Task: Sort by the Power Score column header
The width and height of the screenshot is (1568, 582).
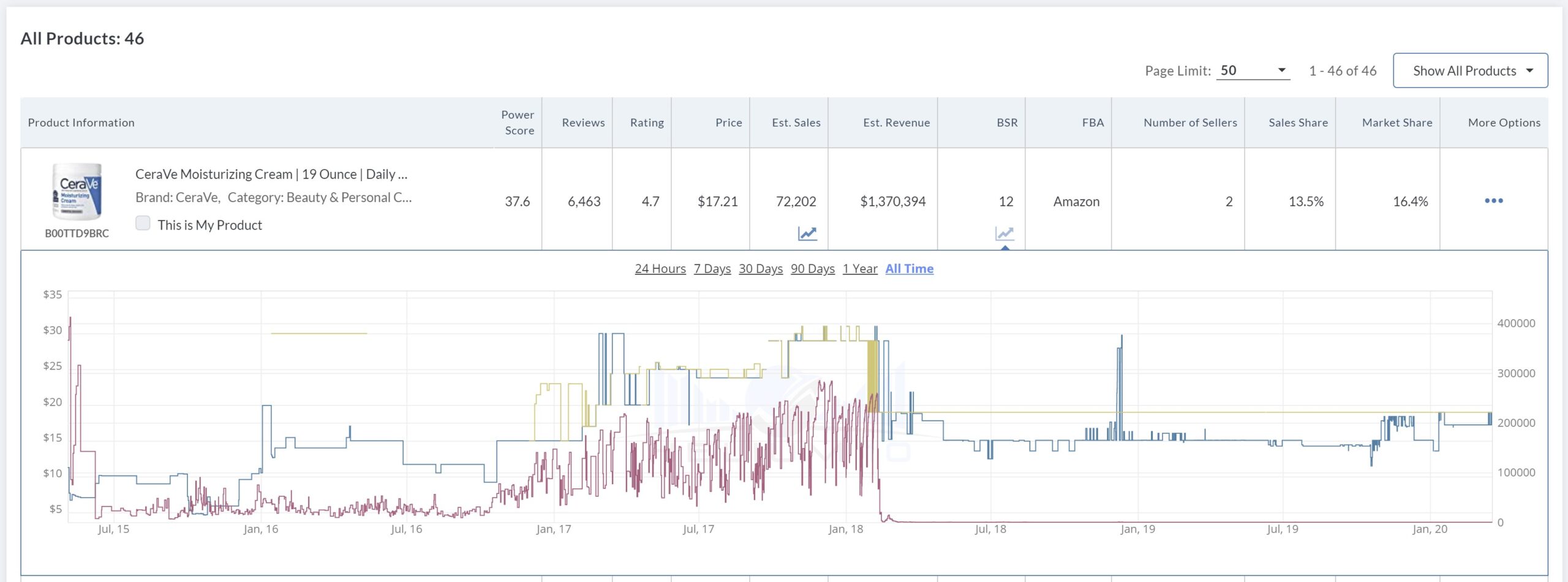Action: coord(518,122)
